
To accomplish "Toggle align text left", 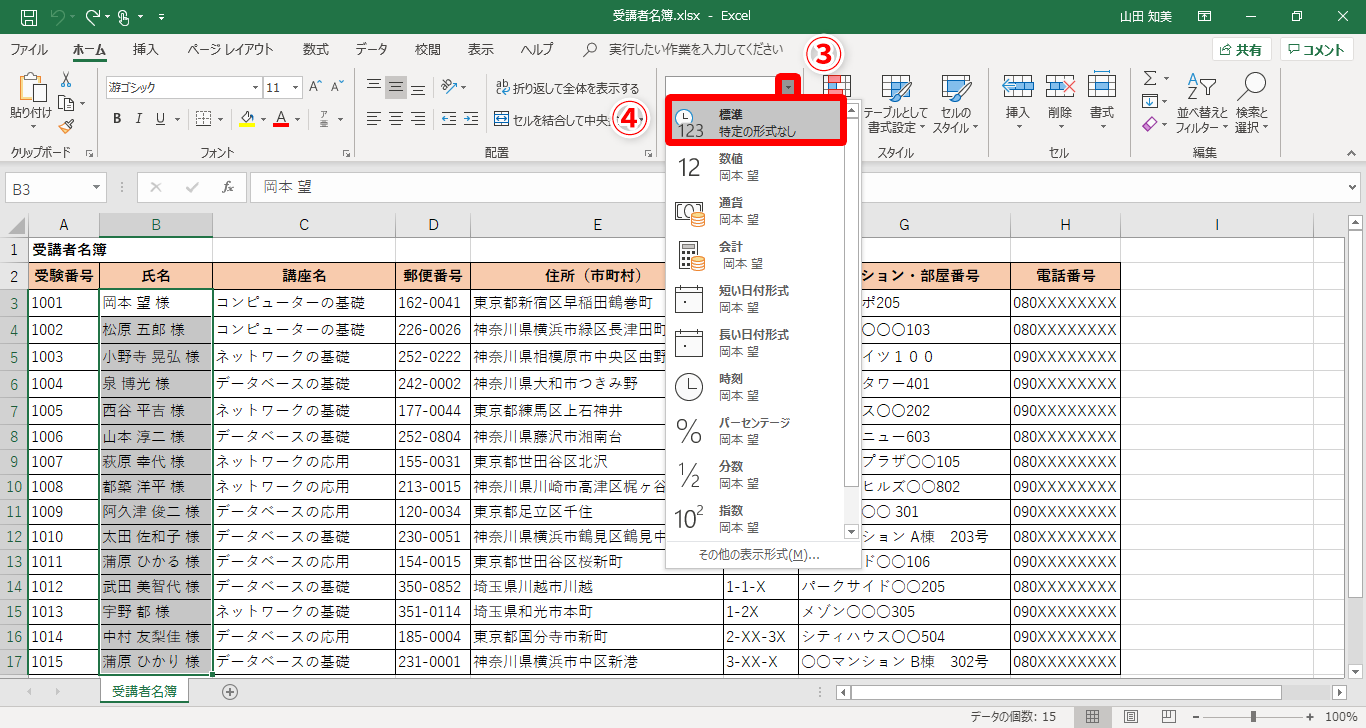I will click(374, 119).
